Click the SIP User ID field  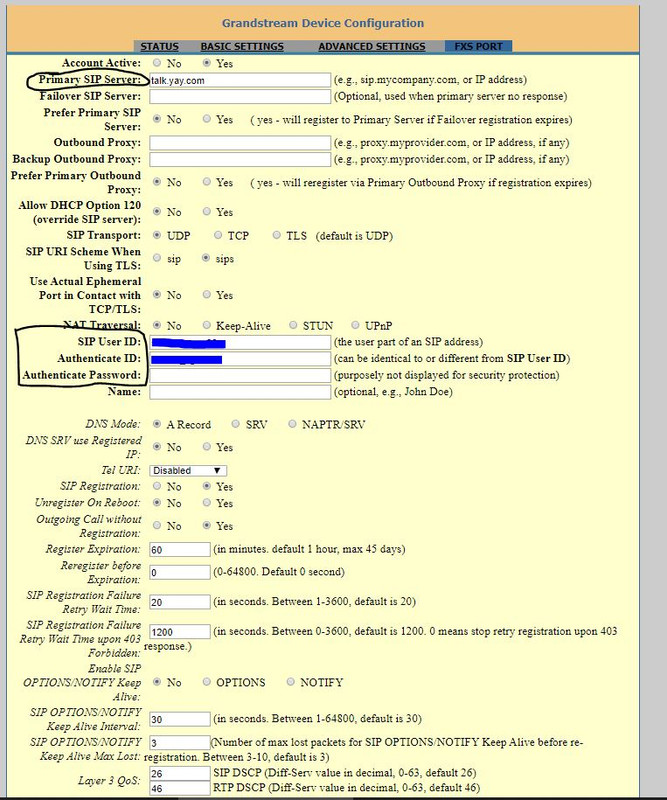tap(240, 342)
